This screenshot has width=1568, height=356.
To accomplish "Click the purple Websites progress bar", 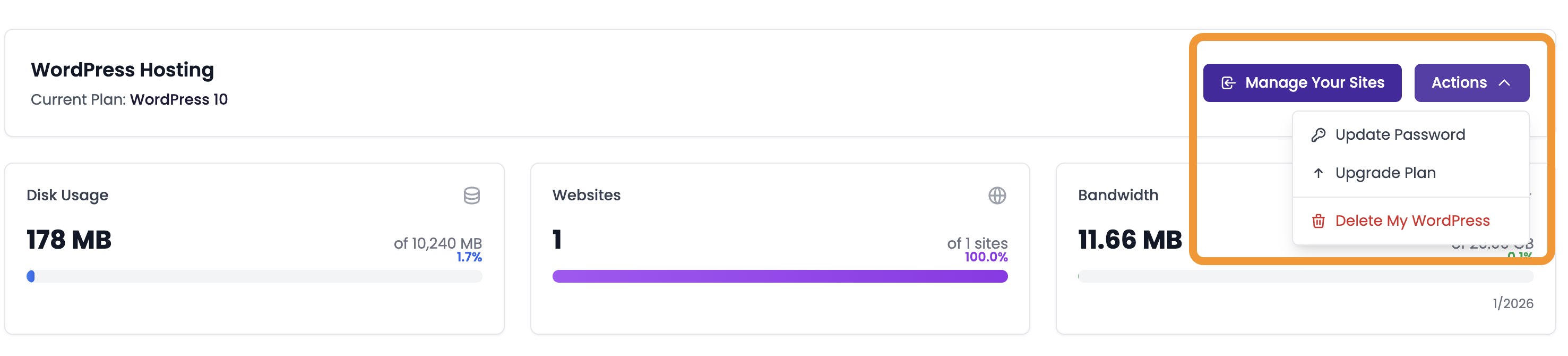I will (x=780, y=277).
